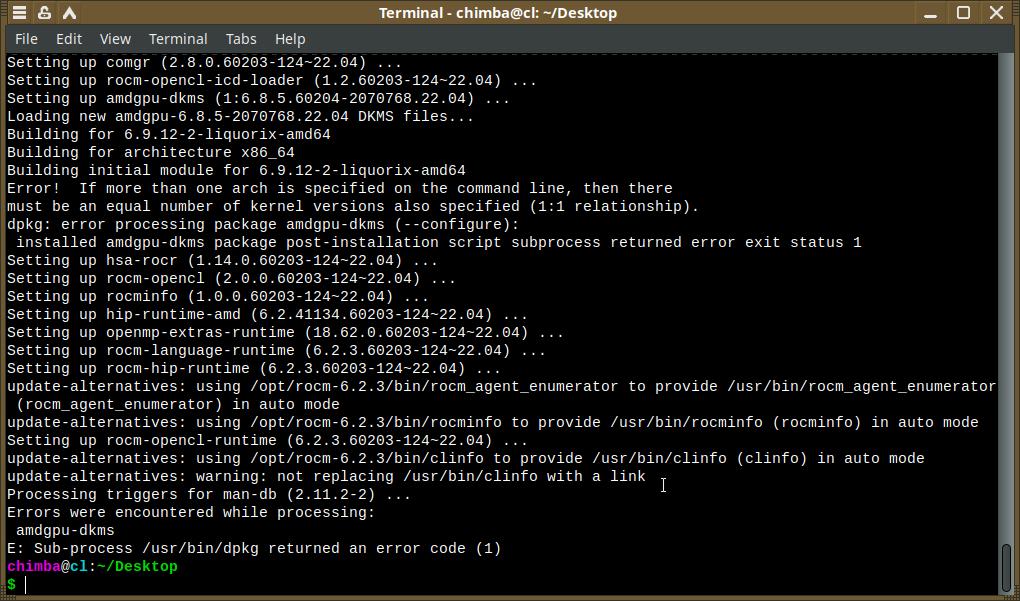The image size is (1020, 601).
Task: Click update-alternatives line providing /usr/bin/rocminfo
Action: pos(492,423)
